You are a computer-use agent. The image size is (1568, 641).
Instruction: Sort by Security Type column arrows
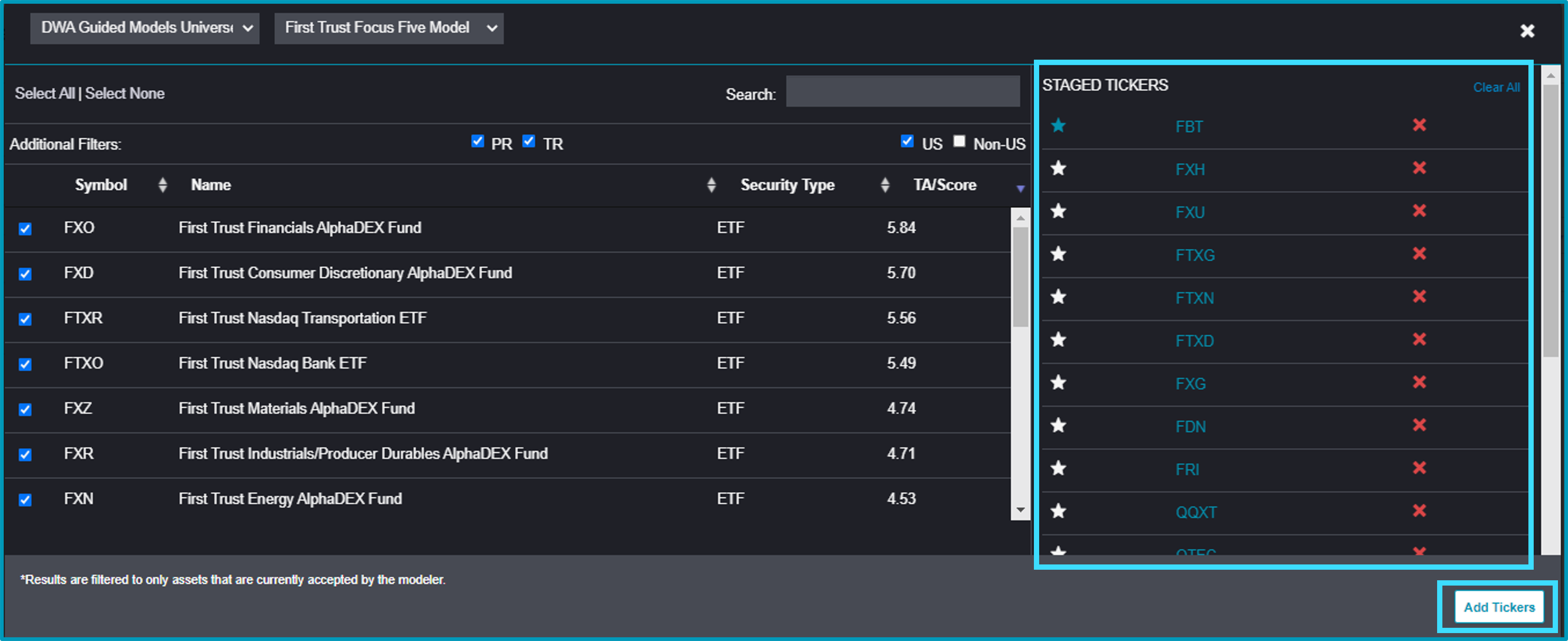tap(885, 185)
